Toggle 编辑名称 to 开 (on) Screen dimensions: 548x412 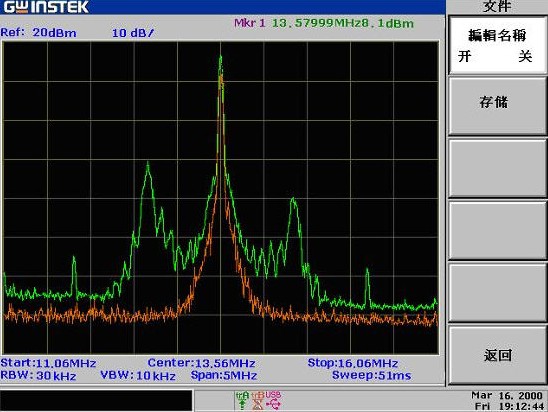click(x=465, y=56)
